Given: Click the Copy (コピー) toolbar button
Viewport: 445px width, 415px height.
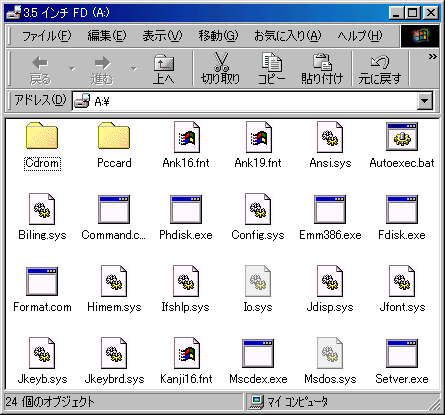Looking at the screenshot, I should coord(272,69).
